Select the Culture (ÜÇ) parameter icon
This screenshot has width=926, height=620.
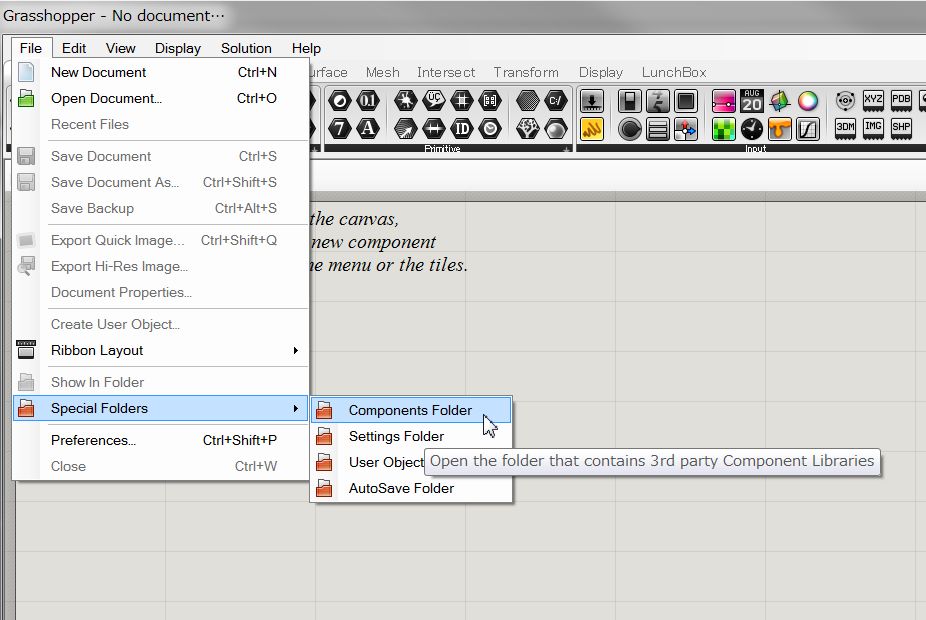[x=433, y=101]
